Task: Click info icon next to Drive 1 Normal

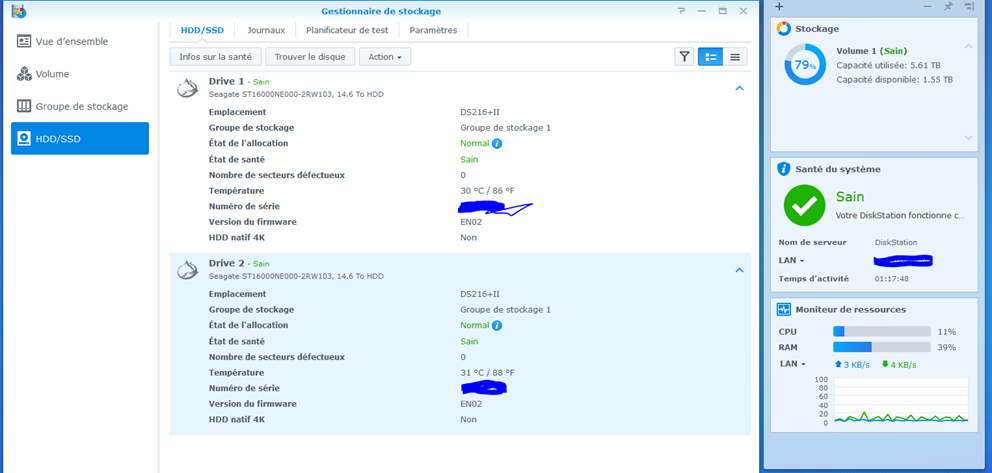Action: 497,144
